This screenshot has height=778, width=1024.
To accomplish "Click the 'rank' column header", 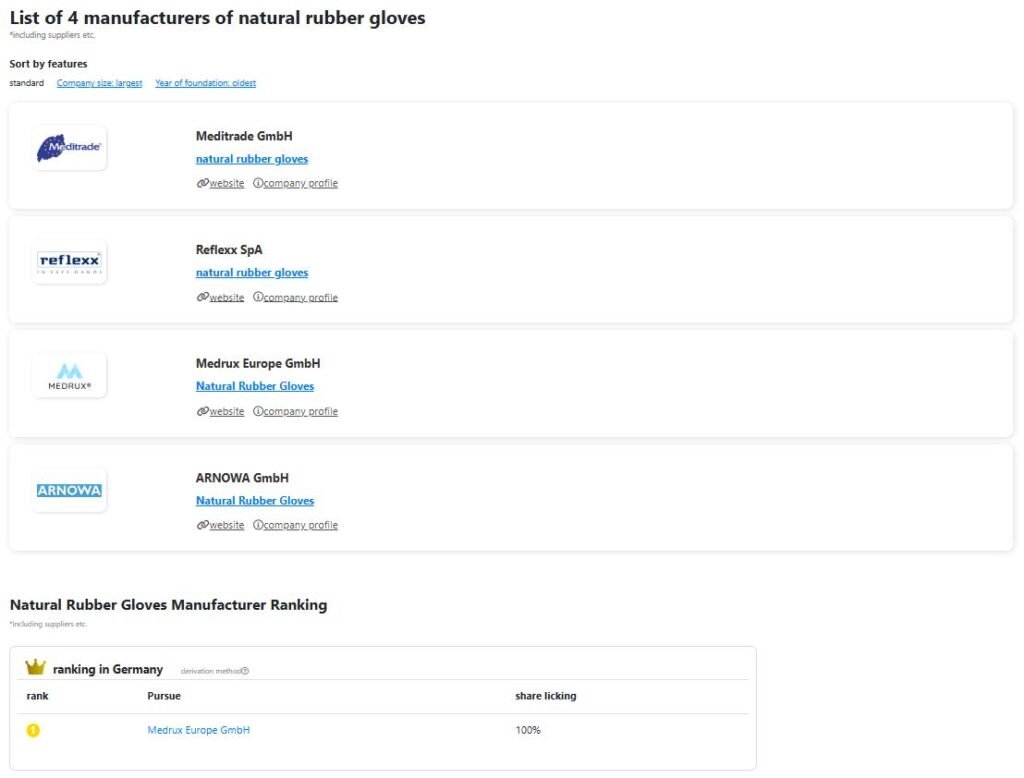I will click(37, 696).
